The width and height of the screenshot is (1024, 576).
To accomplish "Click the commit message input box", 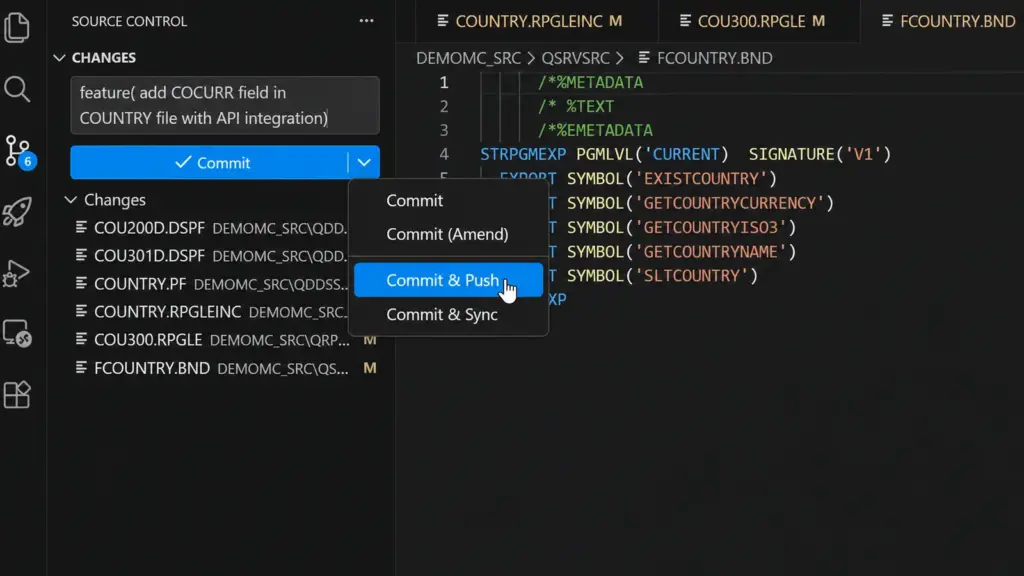I will [x=225, y=105].
